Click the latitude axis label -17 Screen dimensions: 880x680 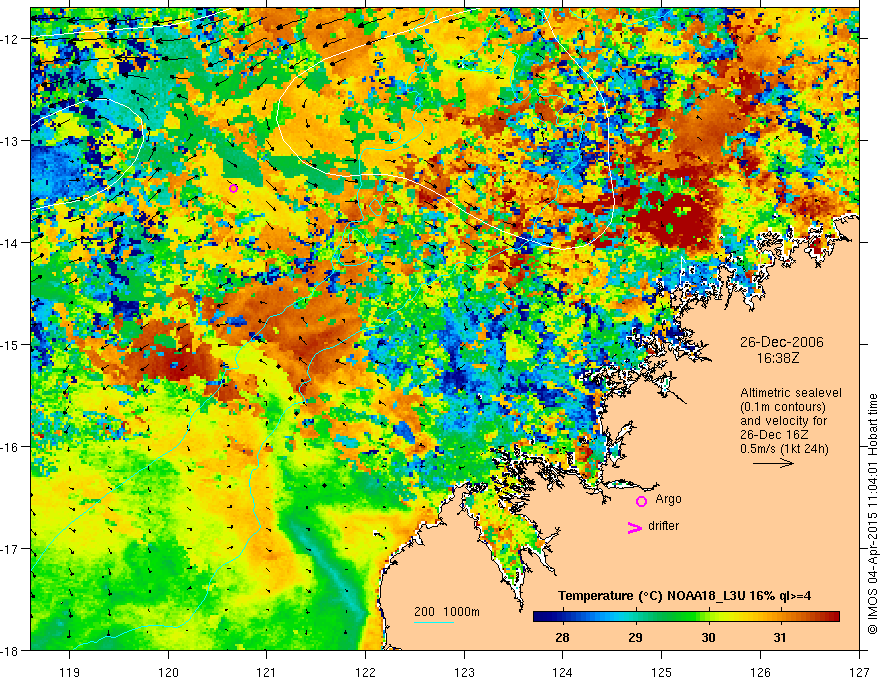[11, 549]
